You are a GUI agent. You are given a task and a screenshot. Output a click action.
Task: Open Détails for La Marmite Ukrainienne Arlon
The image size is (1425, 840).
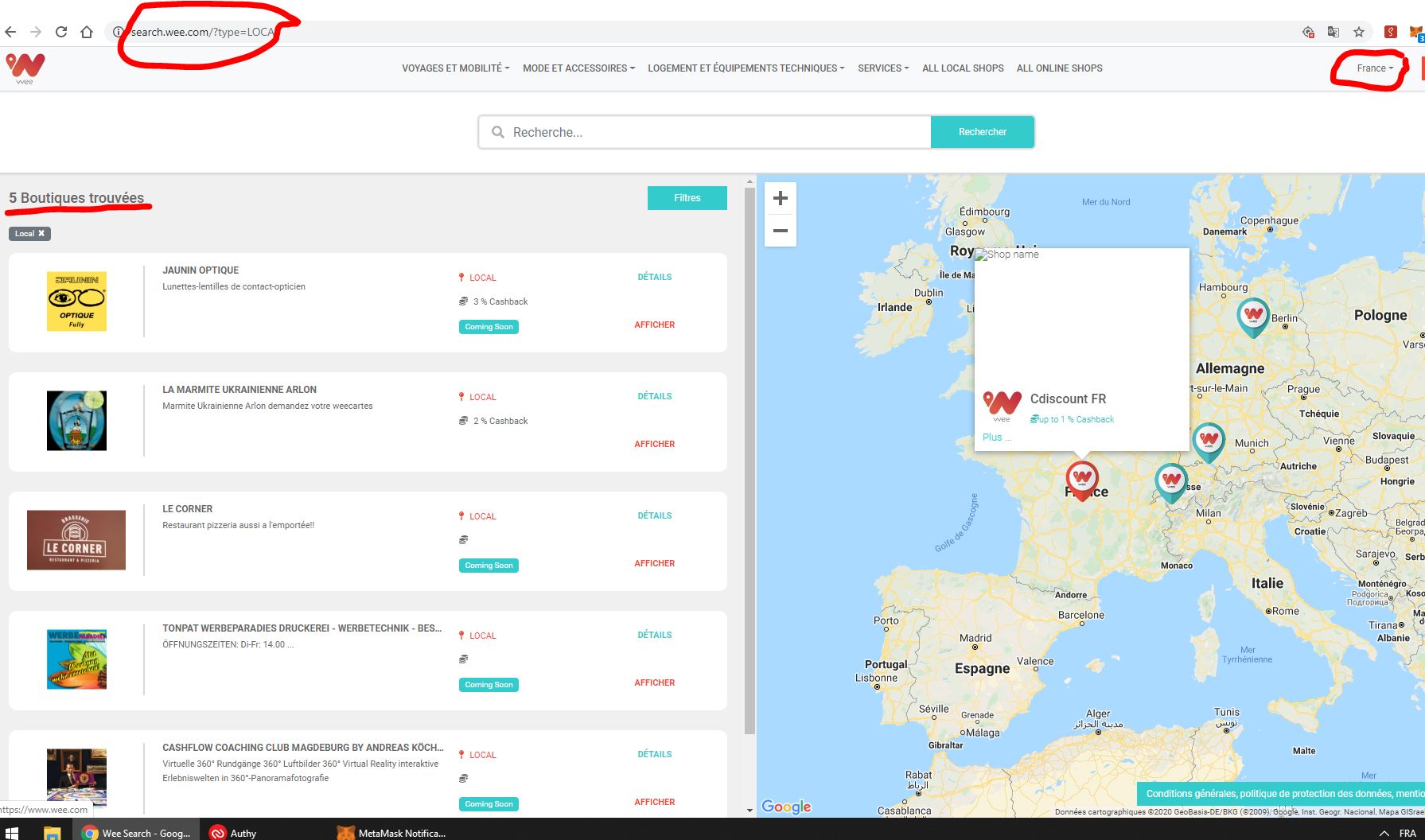655,396
